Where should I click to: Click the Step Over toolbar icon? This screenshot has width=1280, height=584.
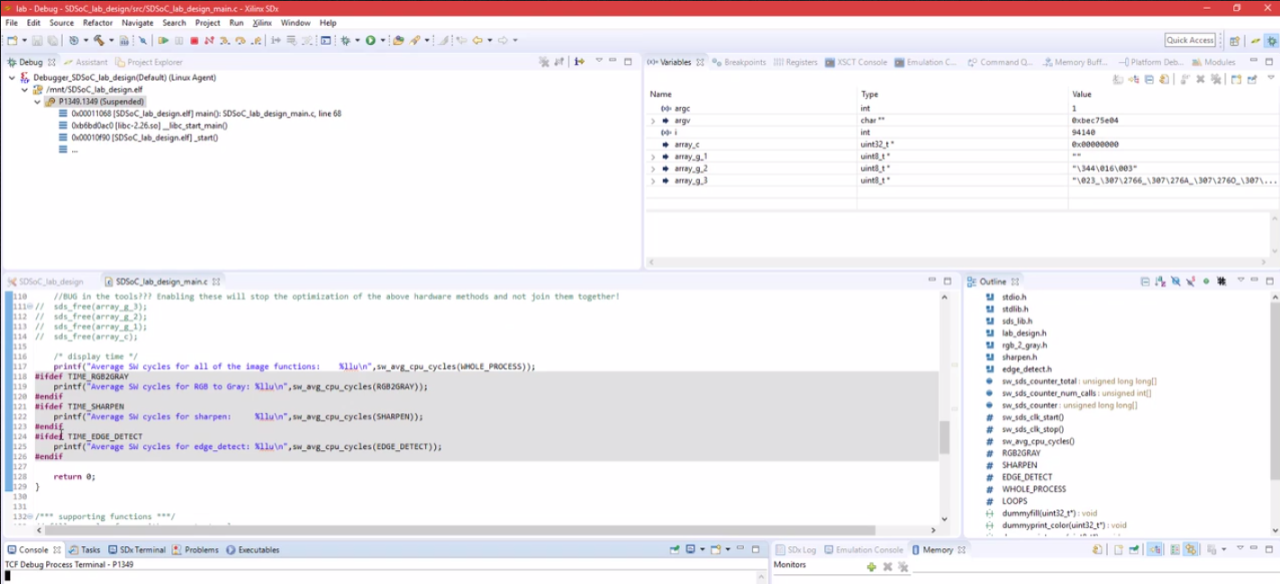click(x=241, y=40)
